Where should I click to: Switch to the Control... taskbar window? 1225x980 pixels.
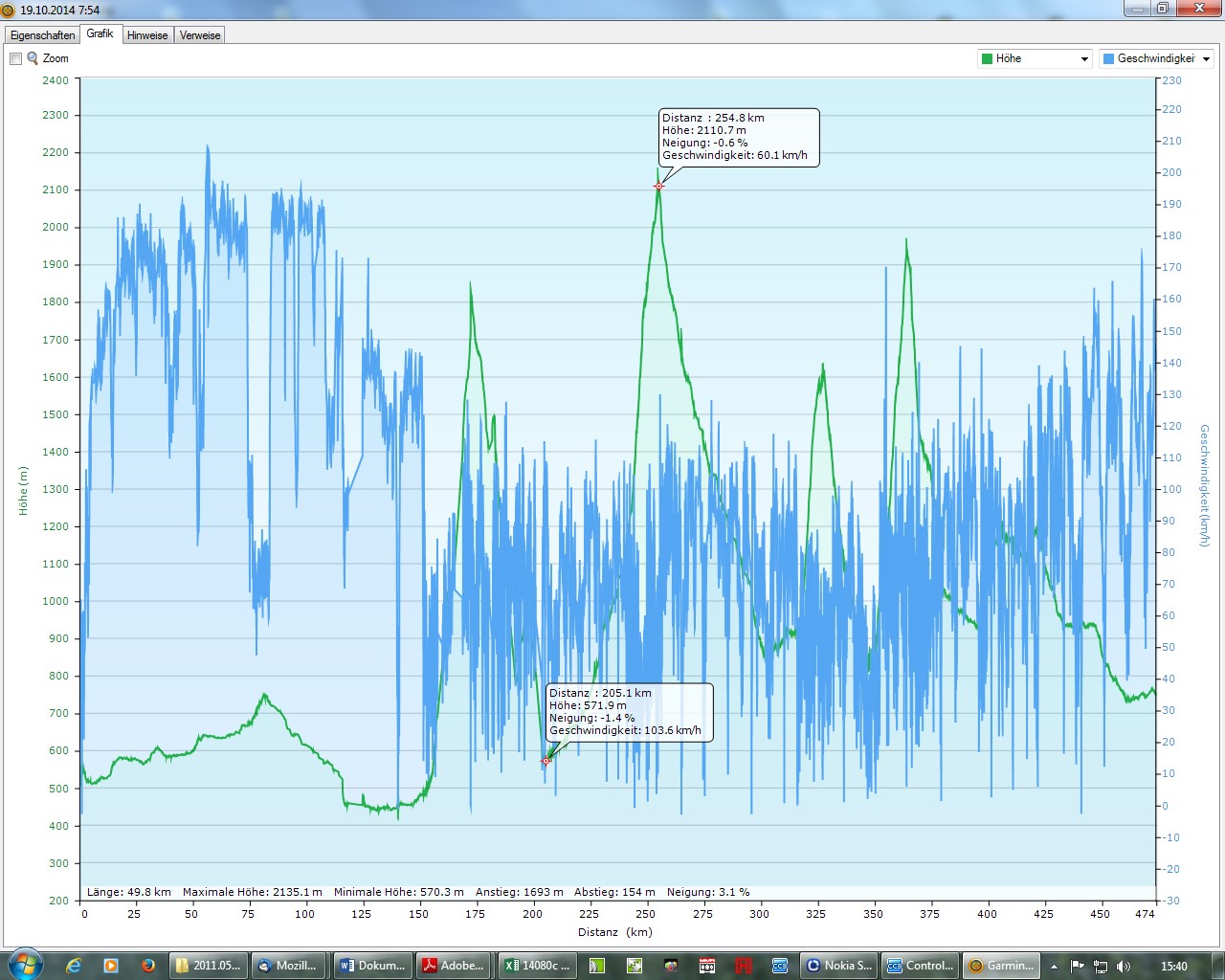920,966
